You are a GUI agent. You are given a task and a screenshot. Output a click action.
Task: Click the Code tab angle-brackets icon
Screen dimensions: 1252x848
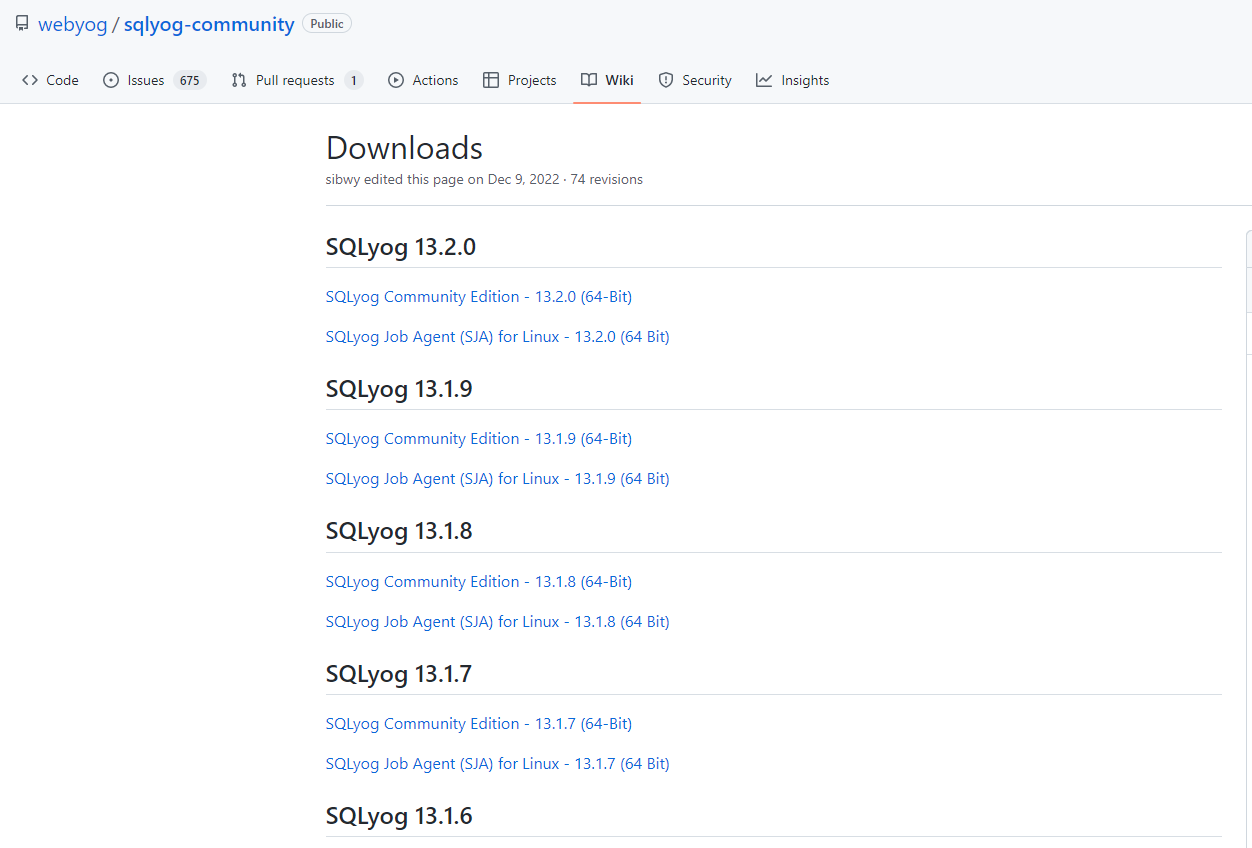click(x=30, y=80)
